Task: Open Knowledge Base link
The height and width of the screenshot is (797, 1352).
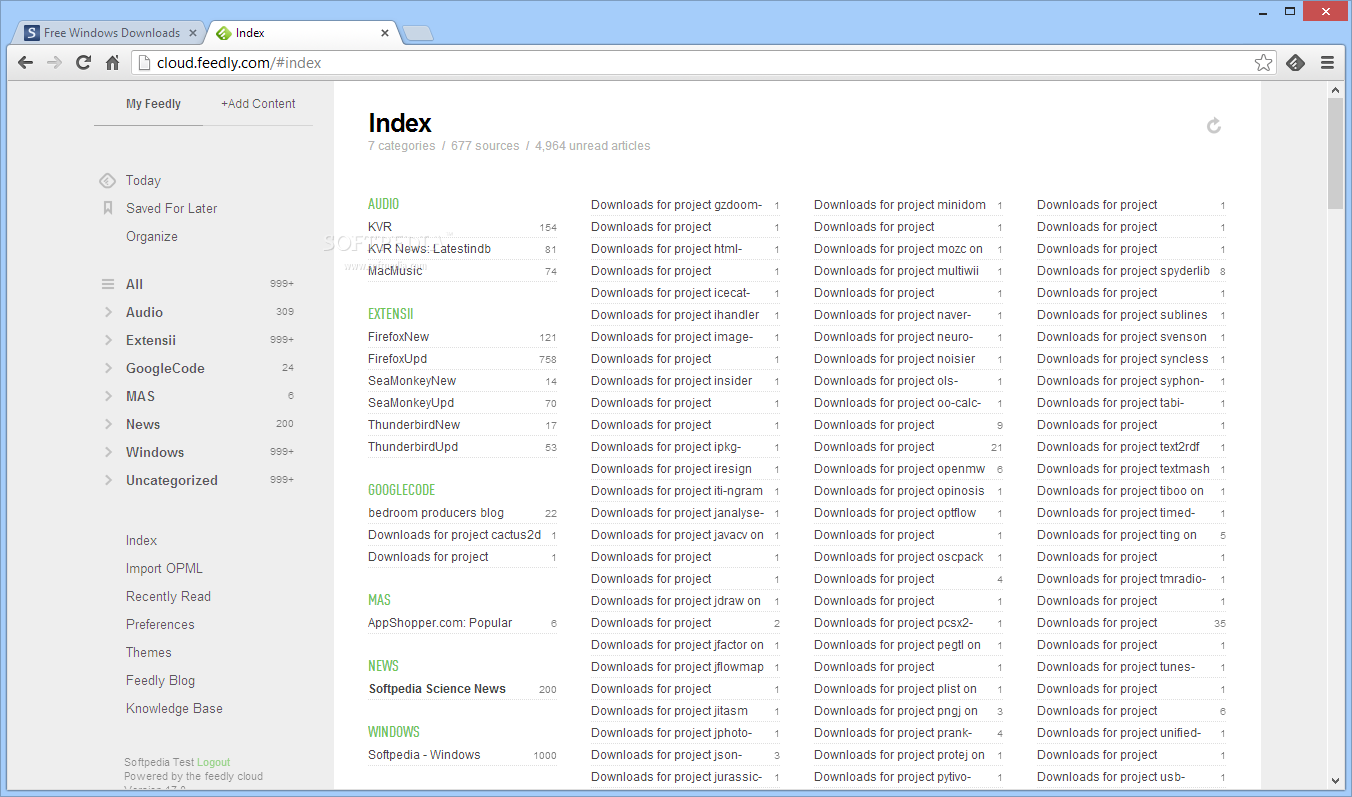Action: (174, 708)
